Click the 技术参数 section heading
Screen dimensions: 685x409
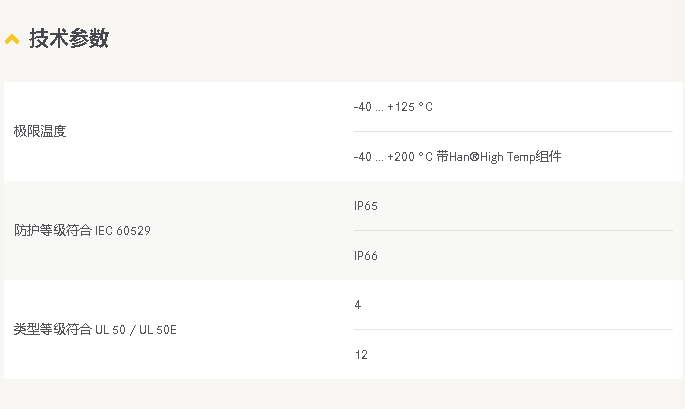(x=68, y=39)
